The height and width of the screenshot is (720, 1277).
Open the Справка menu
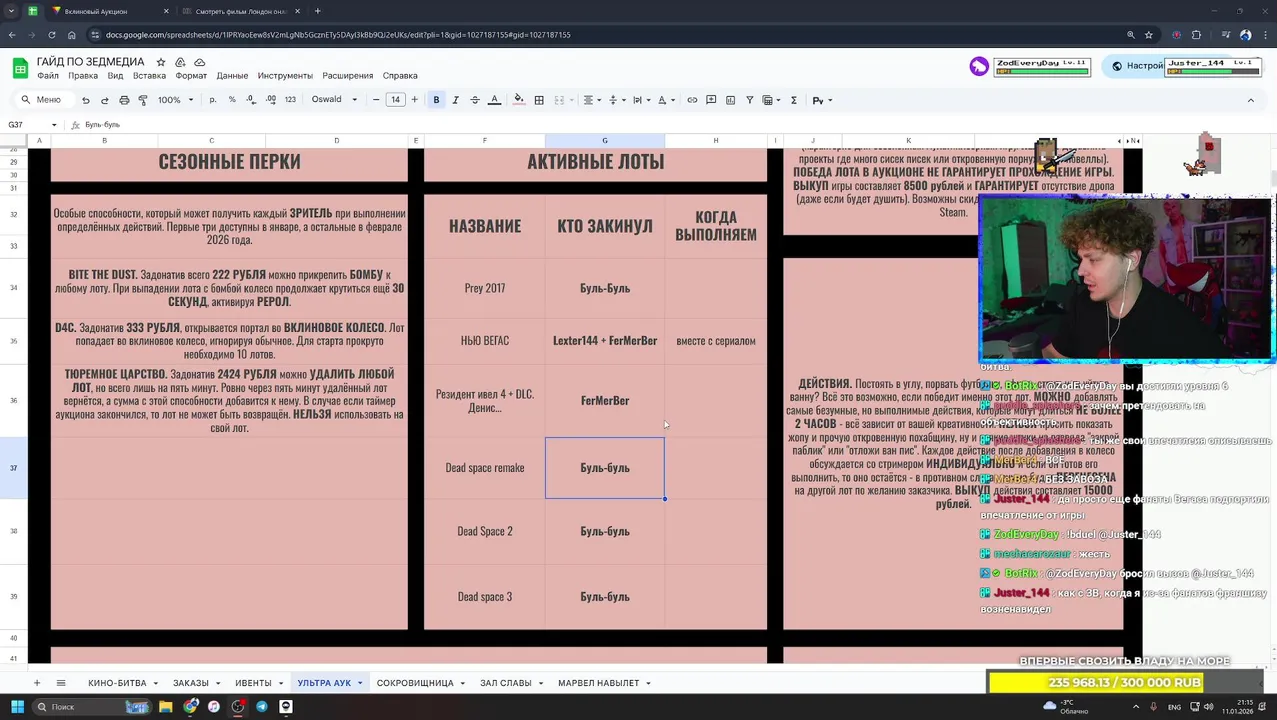click(400, 76)
